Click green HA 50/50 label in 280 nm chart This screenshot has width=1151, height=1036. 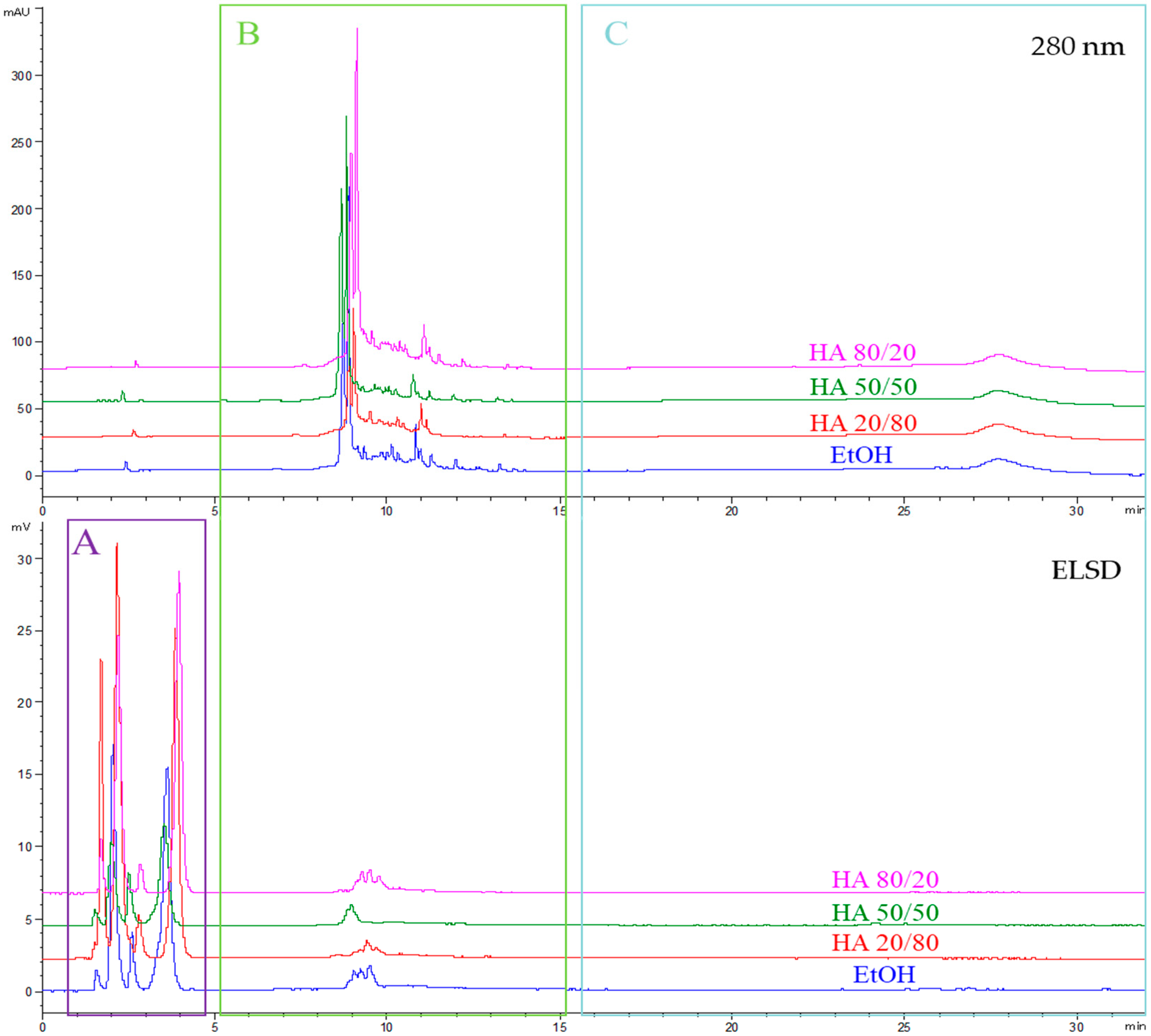(863, 386)
